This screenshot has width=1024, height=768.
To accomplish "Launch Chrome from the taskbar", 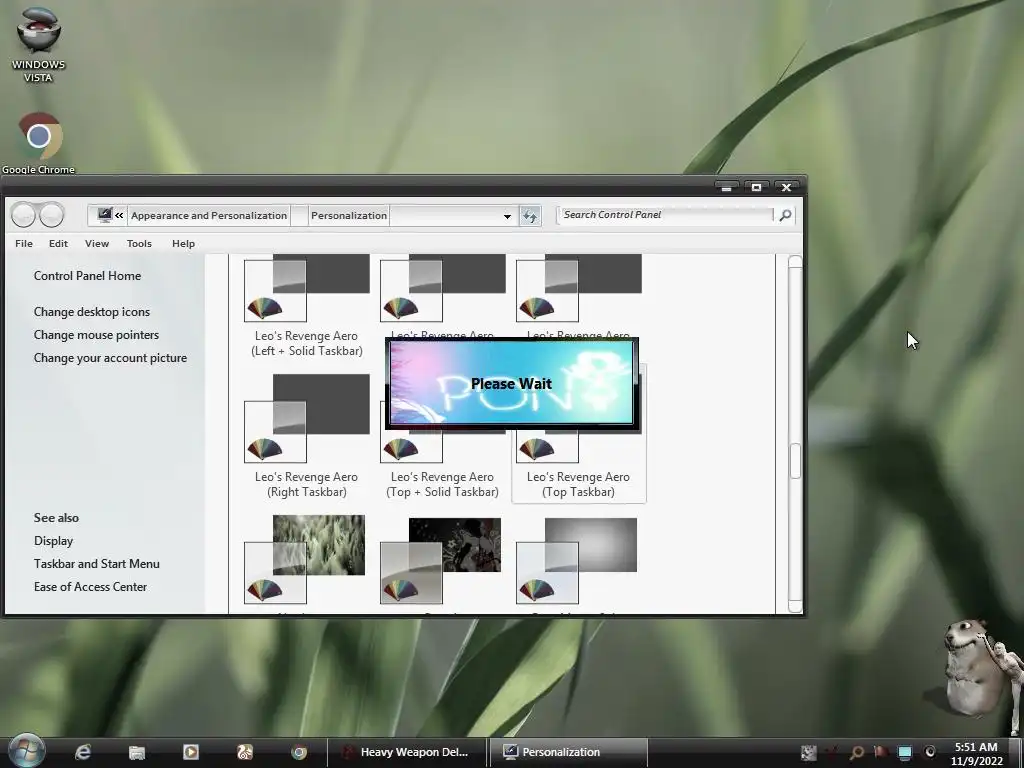I will (x=299, y=752).
